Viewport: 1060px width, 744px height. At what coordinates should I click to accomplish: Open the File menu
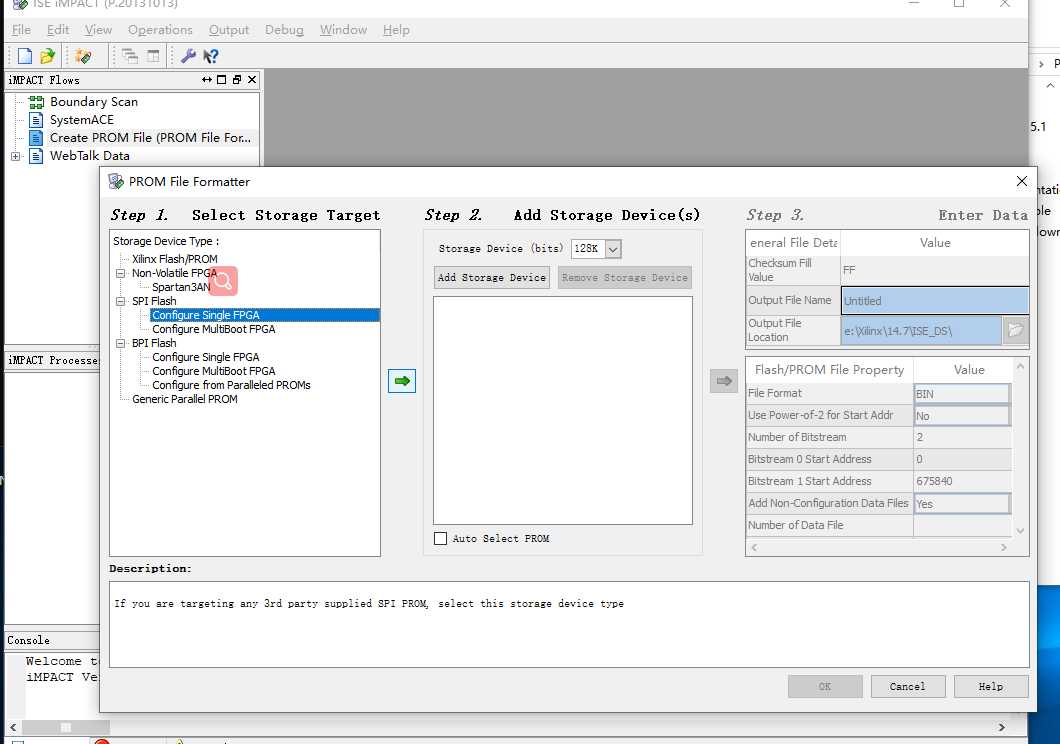click(x=21, y=30)
